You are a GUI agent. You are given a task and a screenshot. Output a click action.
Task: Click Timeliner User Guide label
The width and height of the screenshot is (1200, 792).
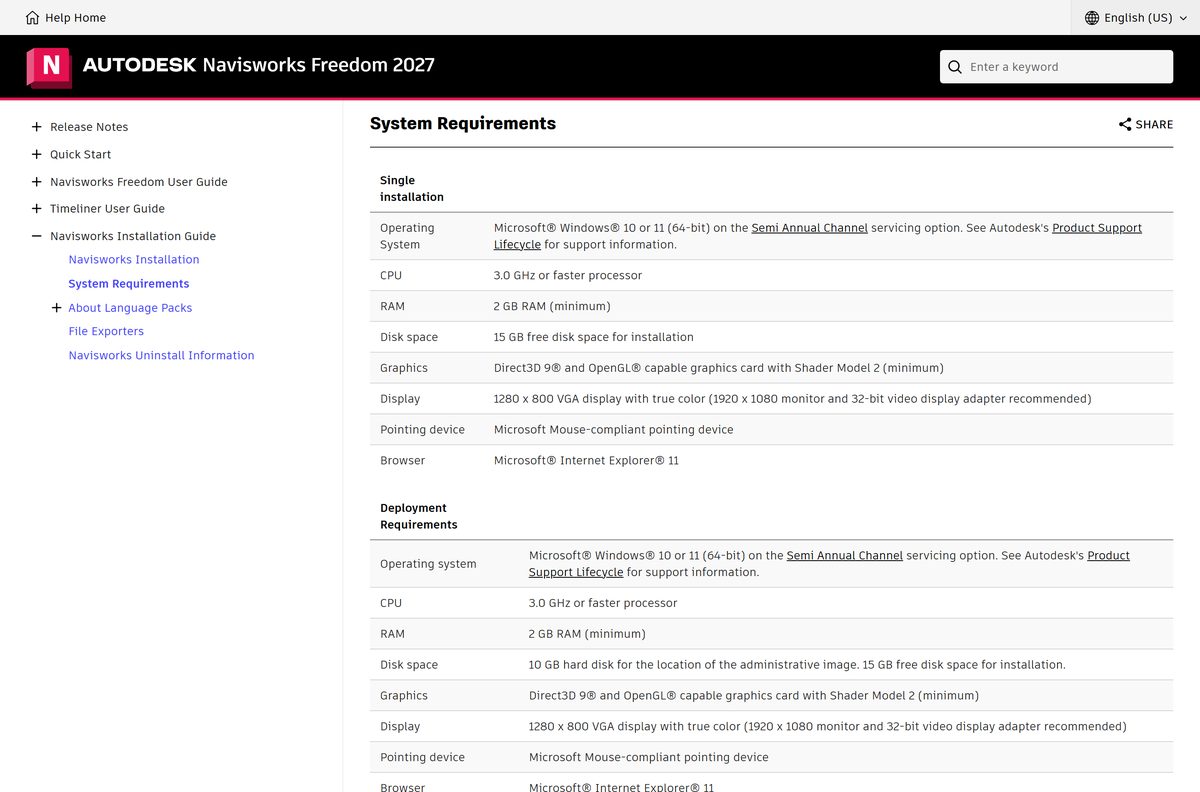coord(107,209)
